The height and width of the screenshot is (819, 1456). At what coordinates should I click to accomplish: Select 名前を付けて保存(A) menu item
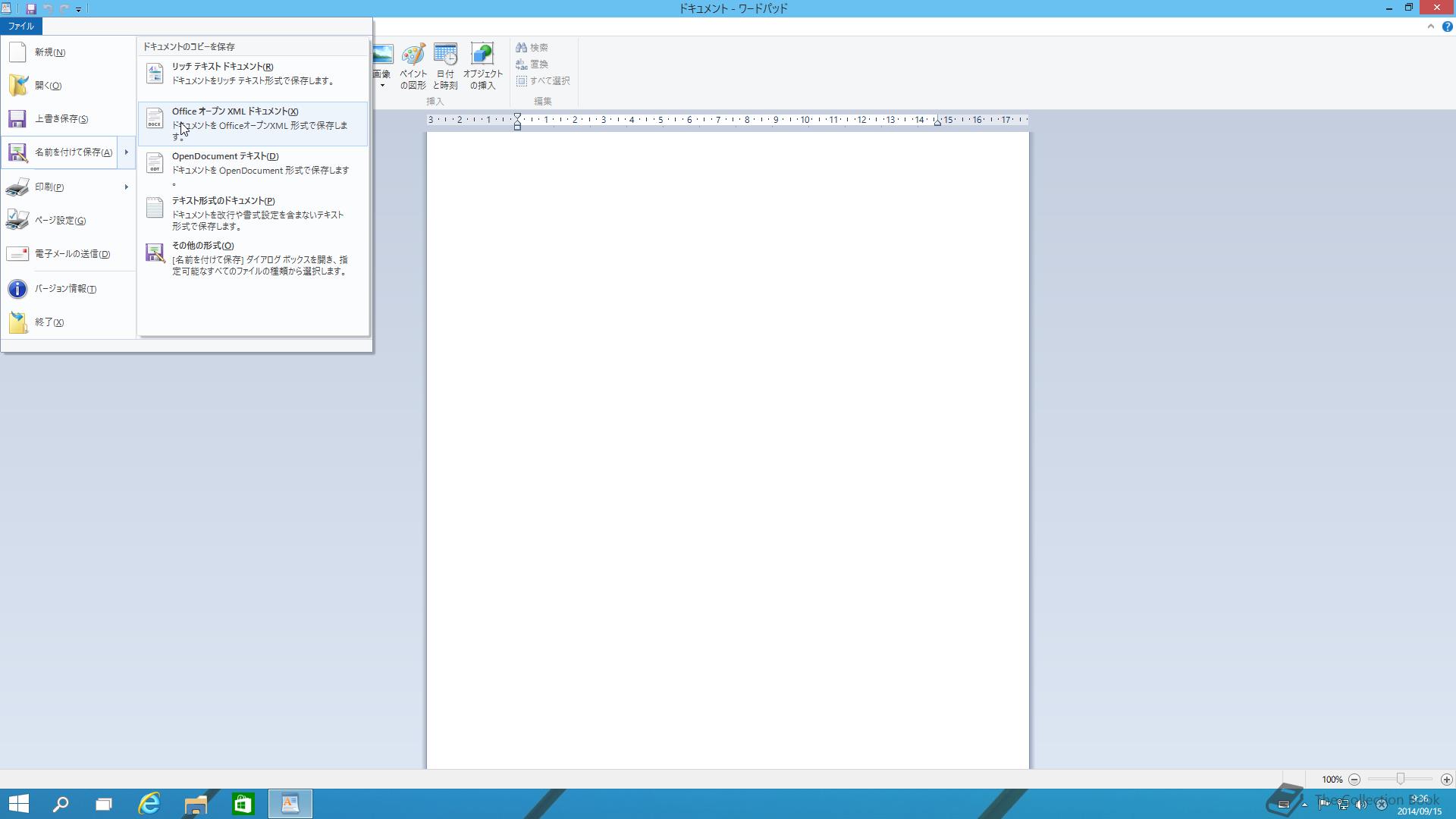[60, 152]
